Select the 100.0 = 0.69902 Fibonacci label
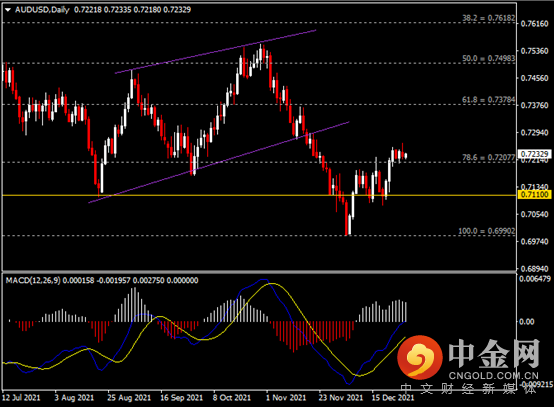 click(x=487, y=231)
